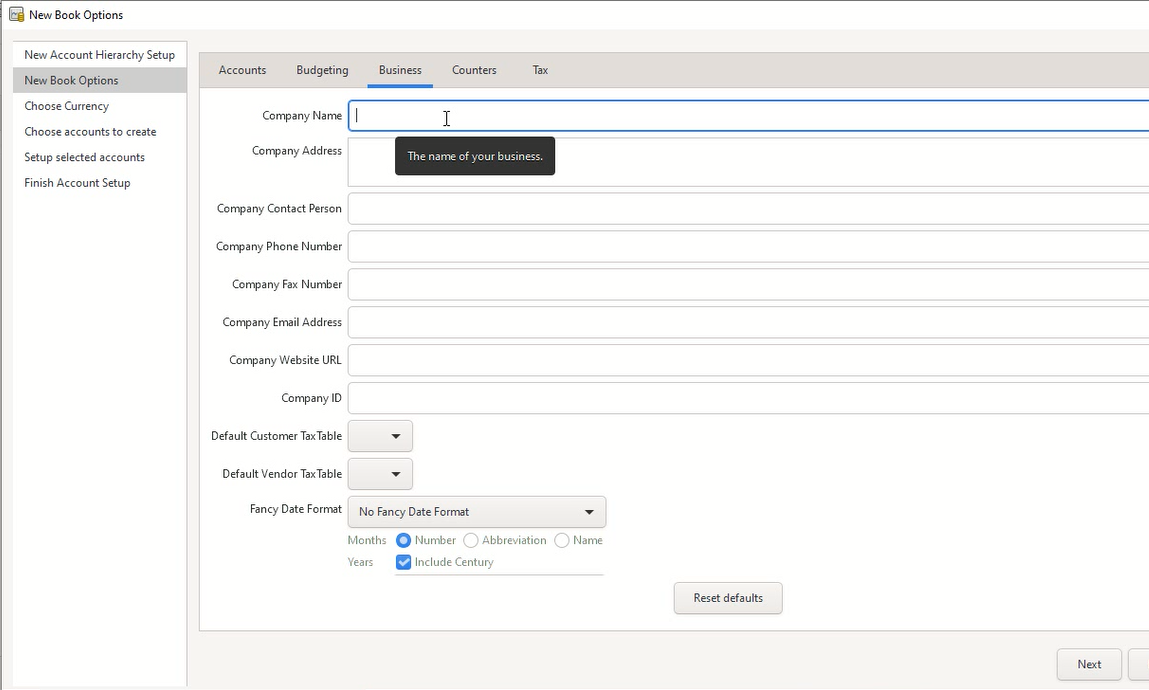
Task: Expand the Fancy Date Format dropdown
Action: [x=476, y=512]
